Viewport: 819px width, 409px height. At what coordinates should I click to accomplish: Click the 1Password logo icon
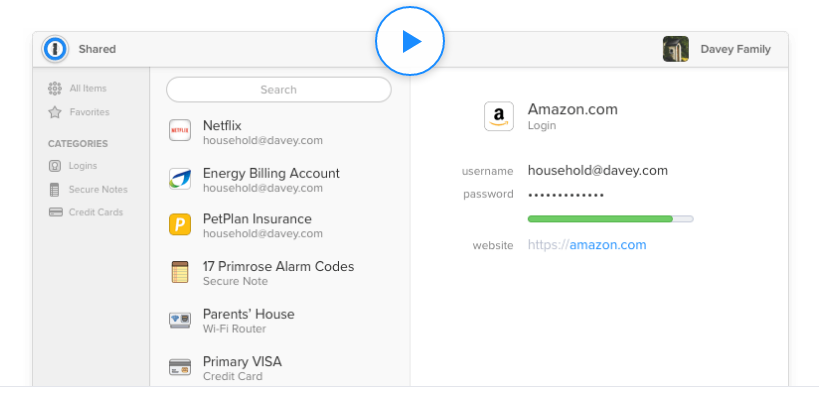point(55,49)
